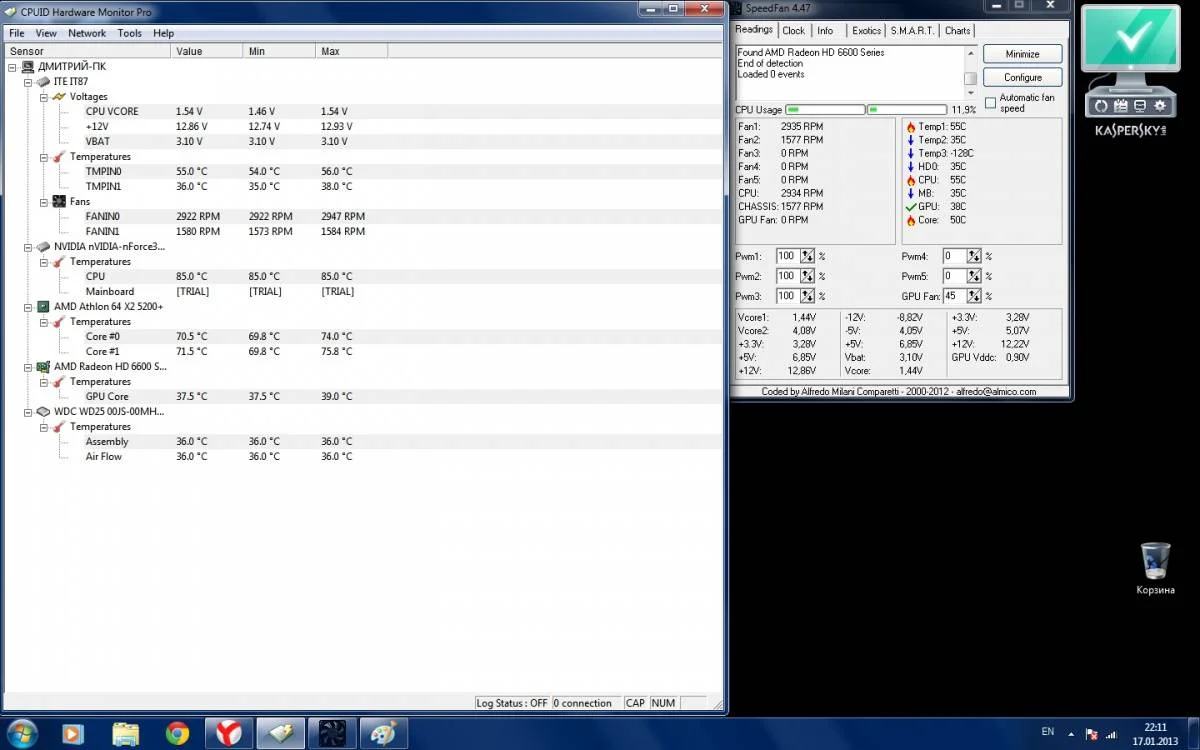Click the flame icon beside Core temperature
1200x750 pixels.
point(910,220)
